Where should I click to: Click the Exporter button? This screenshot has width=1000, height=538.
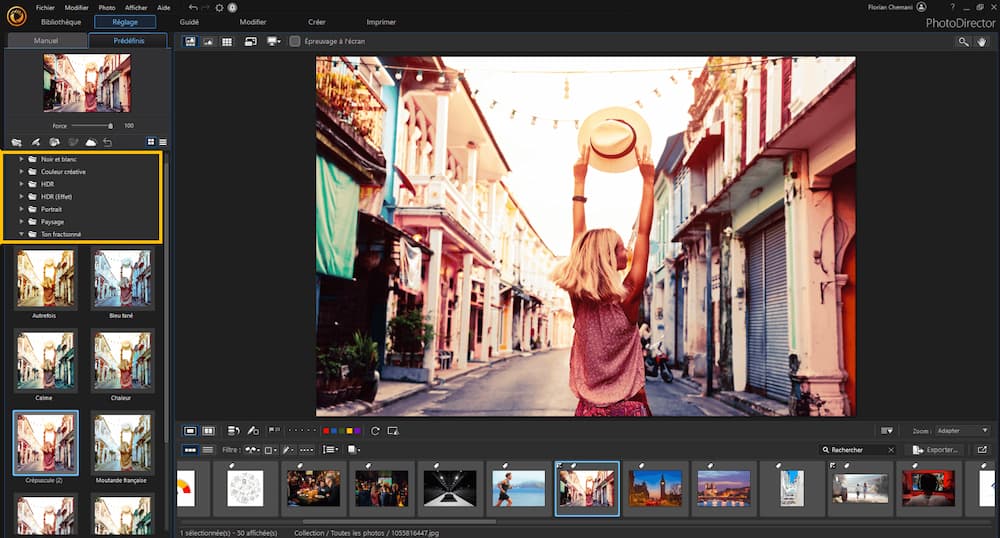click(x=936, y=449)
